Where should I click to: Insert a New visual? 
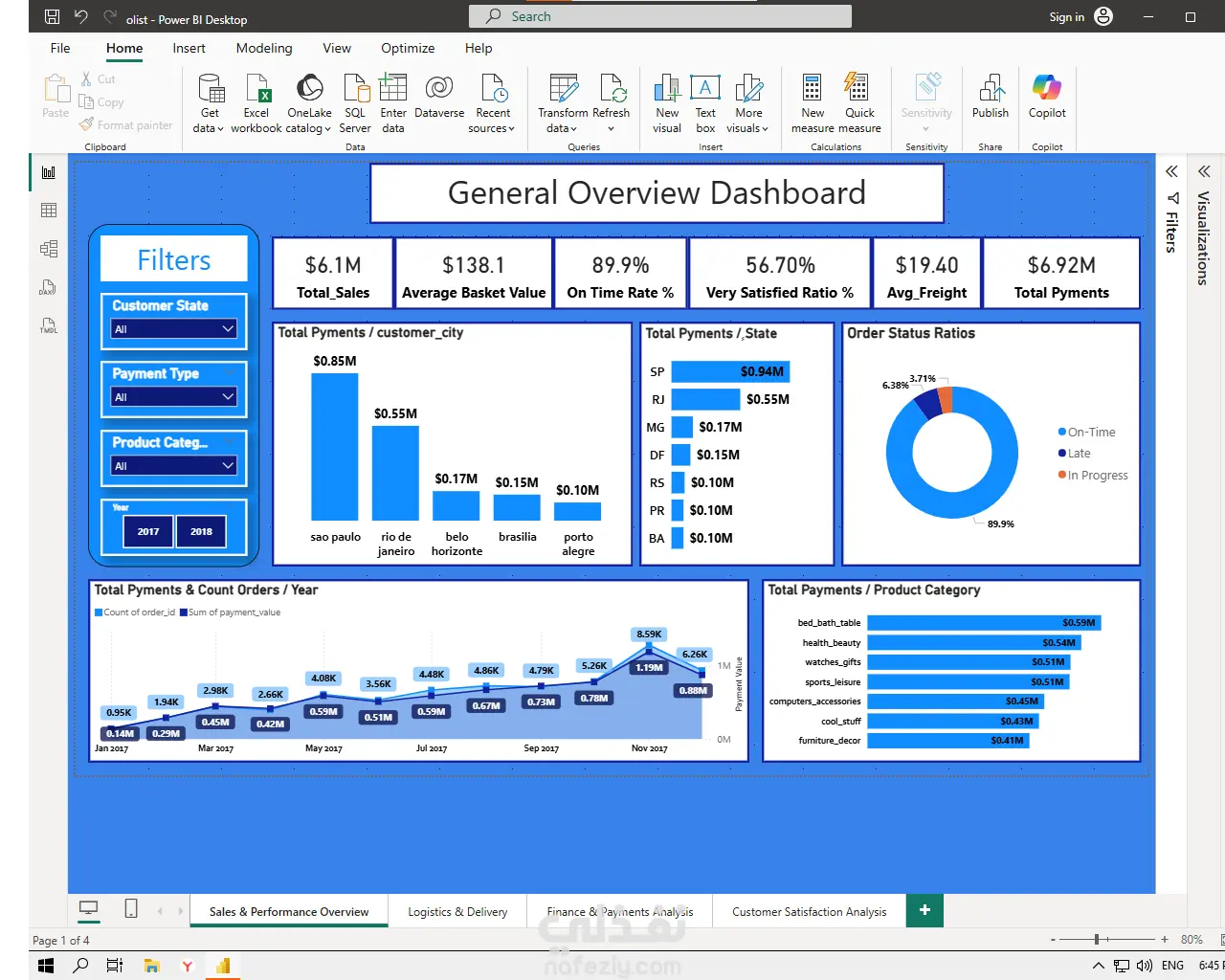[667, 103]
